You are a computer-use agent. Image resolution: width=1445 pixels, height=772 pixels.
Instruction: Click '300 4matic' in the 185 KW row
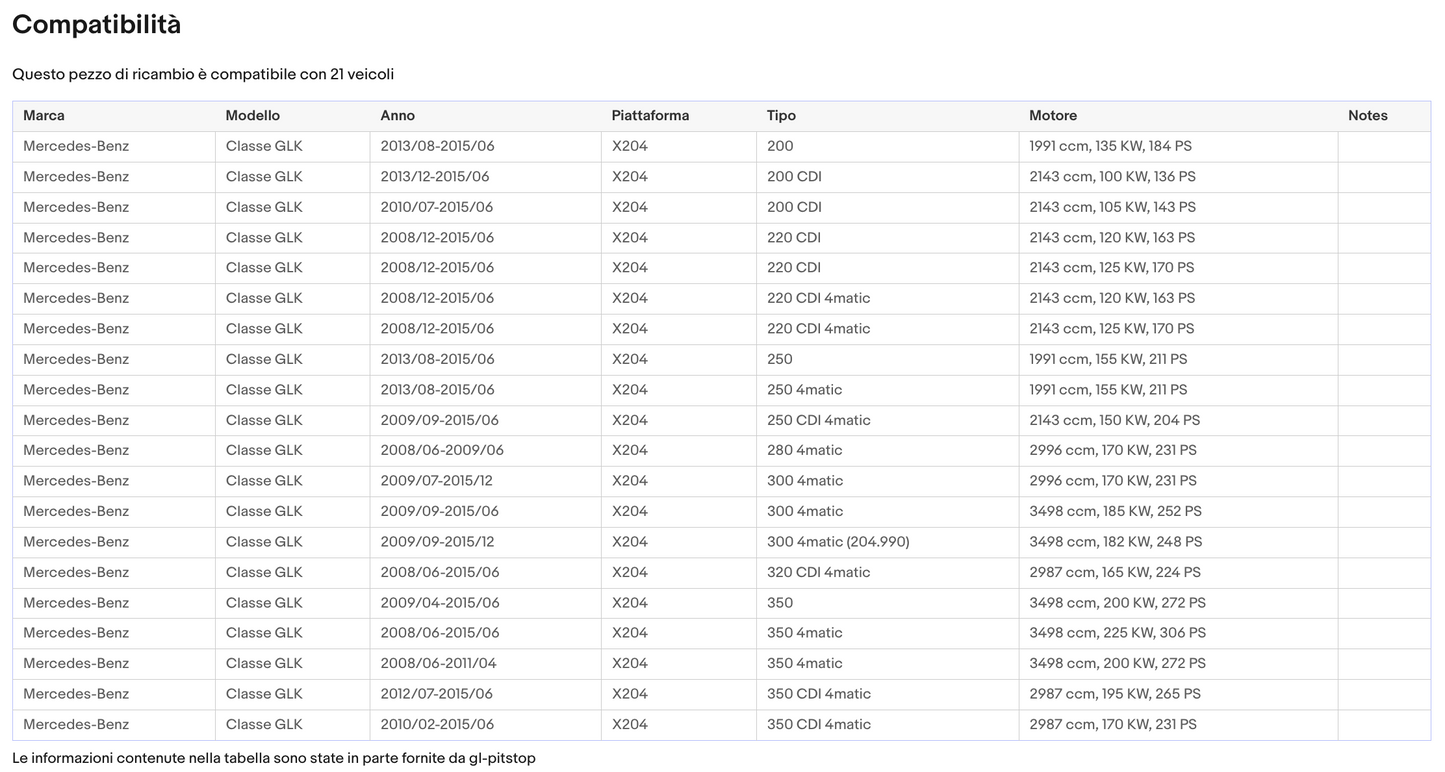pos(805,511)
